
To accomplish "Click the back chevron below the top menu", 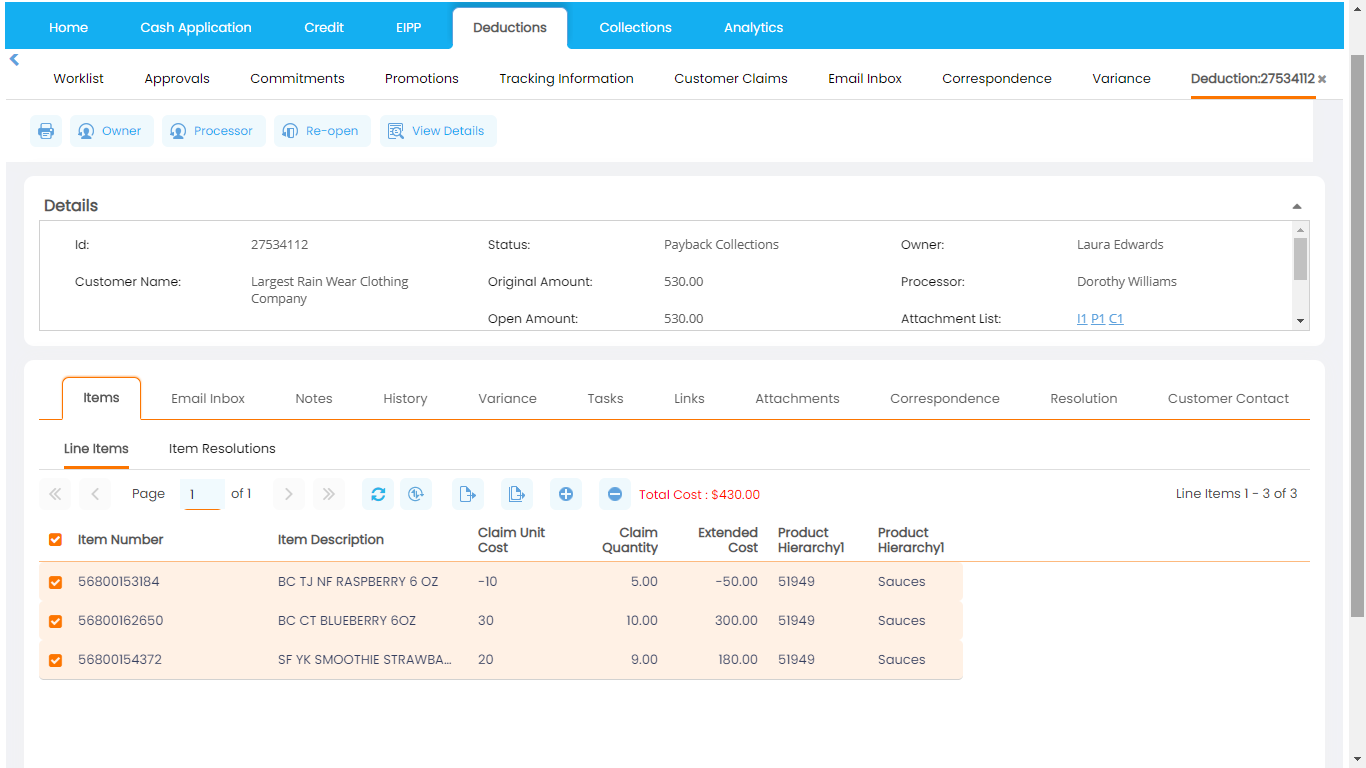I will [x=13, y=59].
